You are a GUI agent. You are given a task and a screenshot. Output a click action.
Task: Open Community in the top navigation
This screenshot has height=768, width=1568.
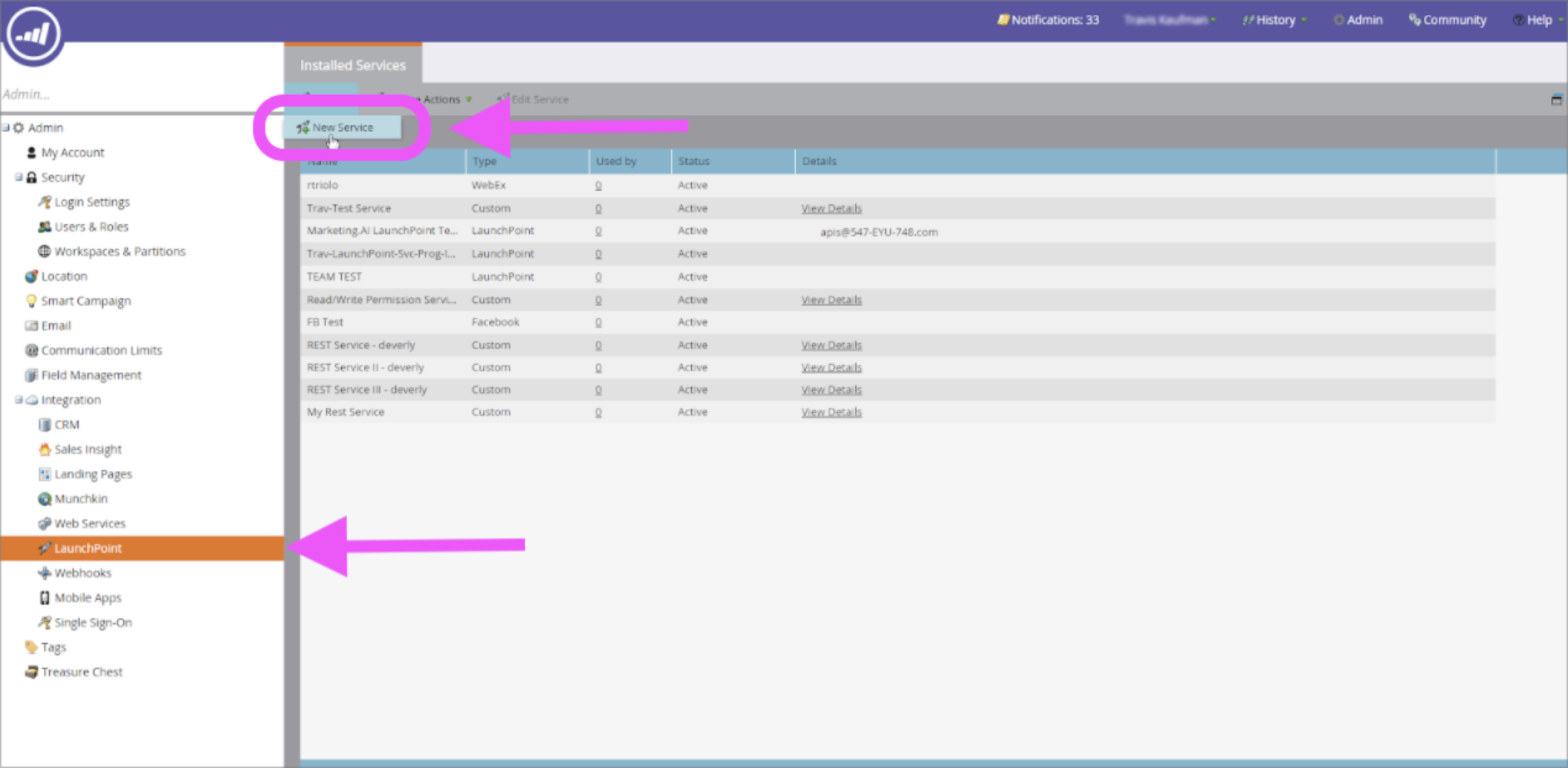click(x=1448, y=20)
